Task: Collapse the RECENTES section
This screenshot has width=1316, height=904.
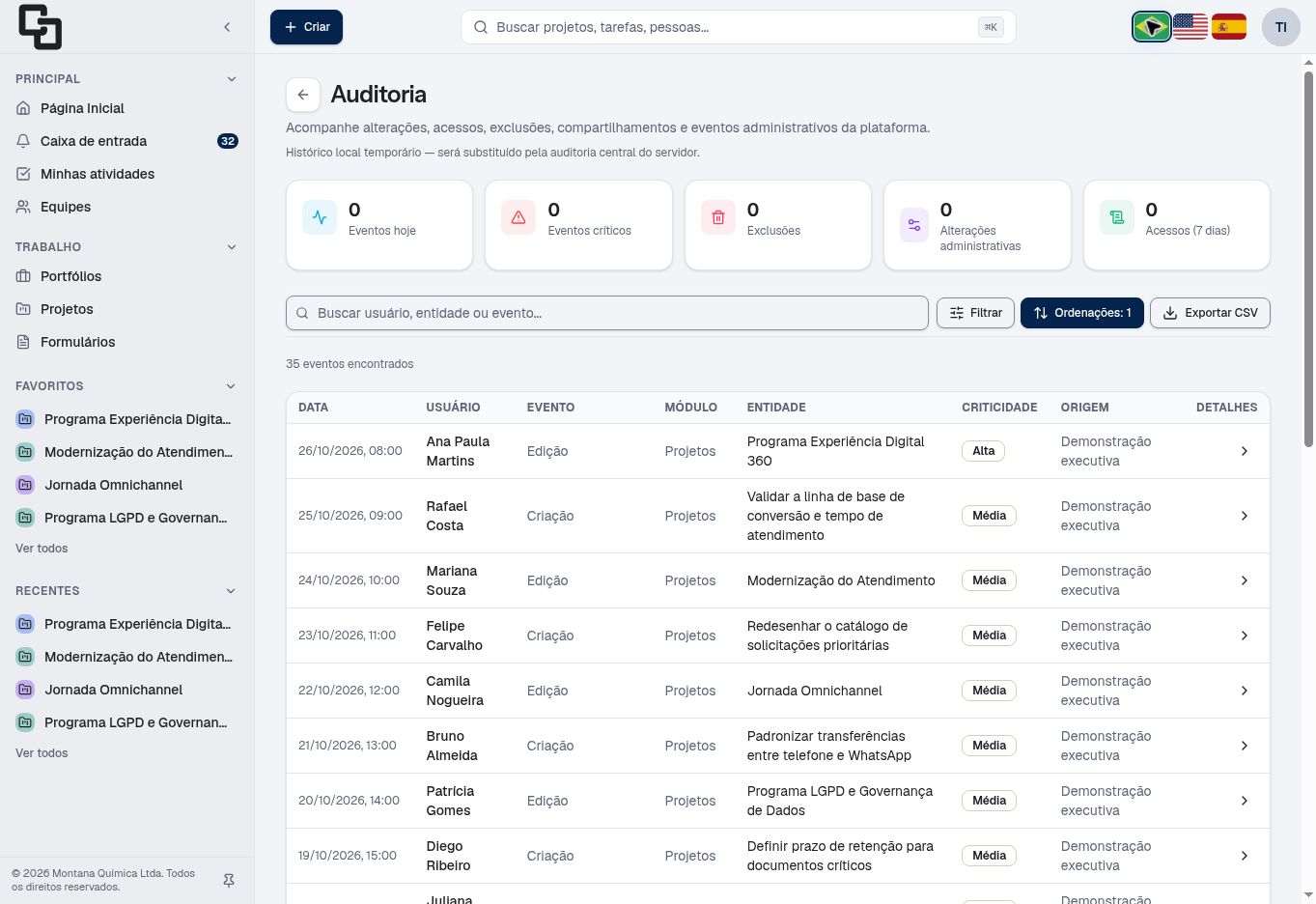Action: click(x=231, y=591)
